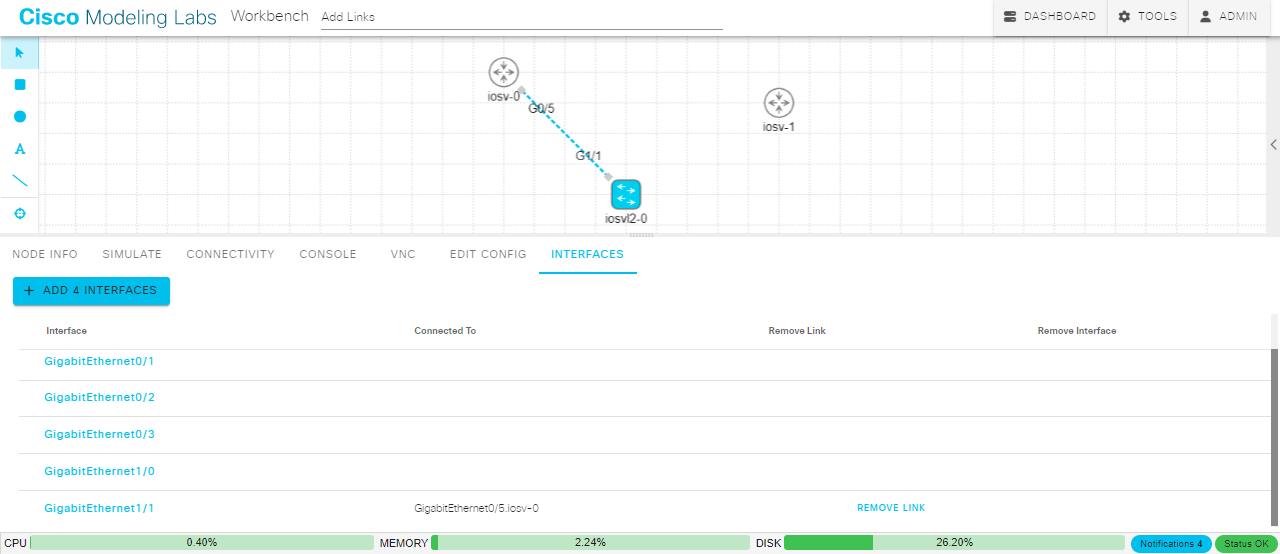Click Add 4 Interfaces button
1280x554 pixels.
click(x=91, y=291)
